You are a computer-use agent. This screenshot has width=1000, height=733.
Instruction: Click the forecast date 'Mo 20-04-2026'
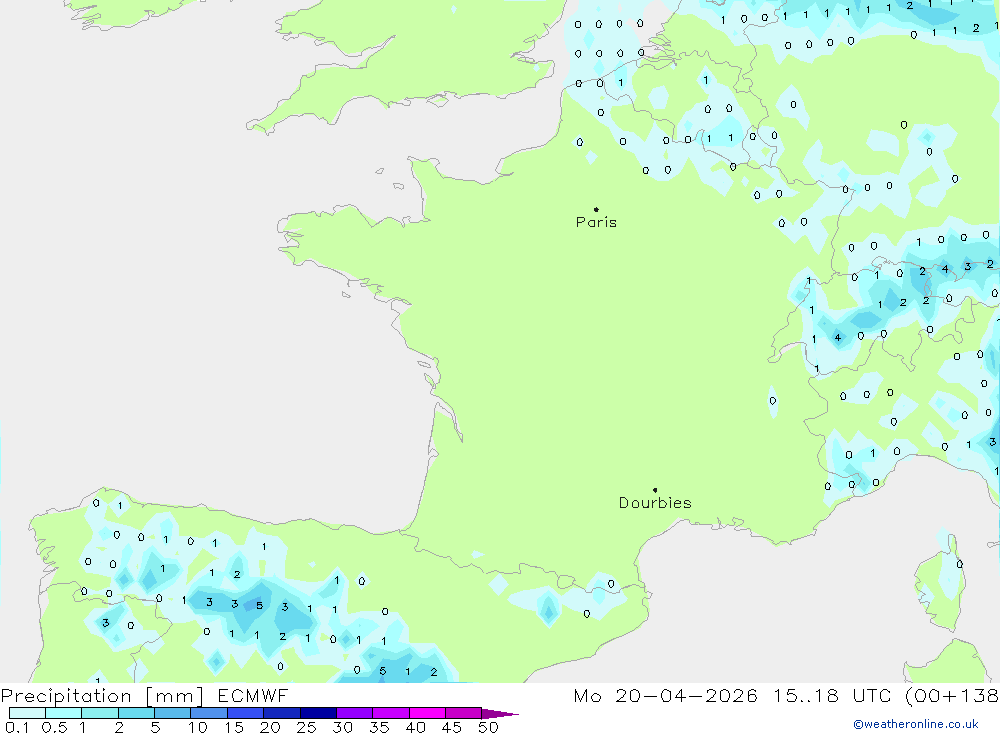tap(665, 696)
